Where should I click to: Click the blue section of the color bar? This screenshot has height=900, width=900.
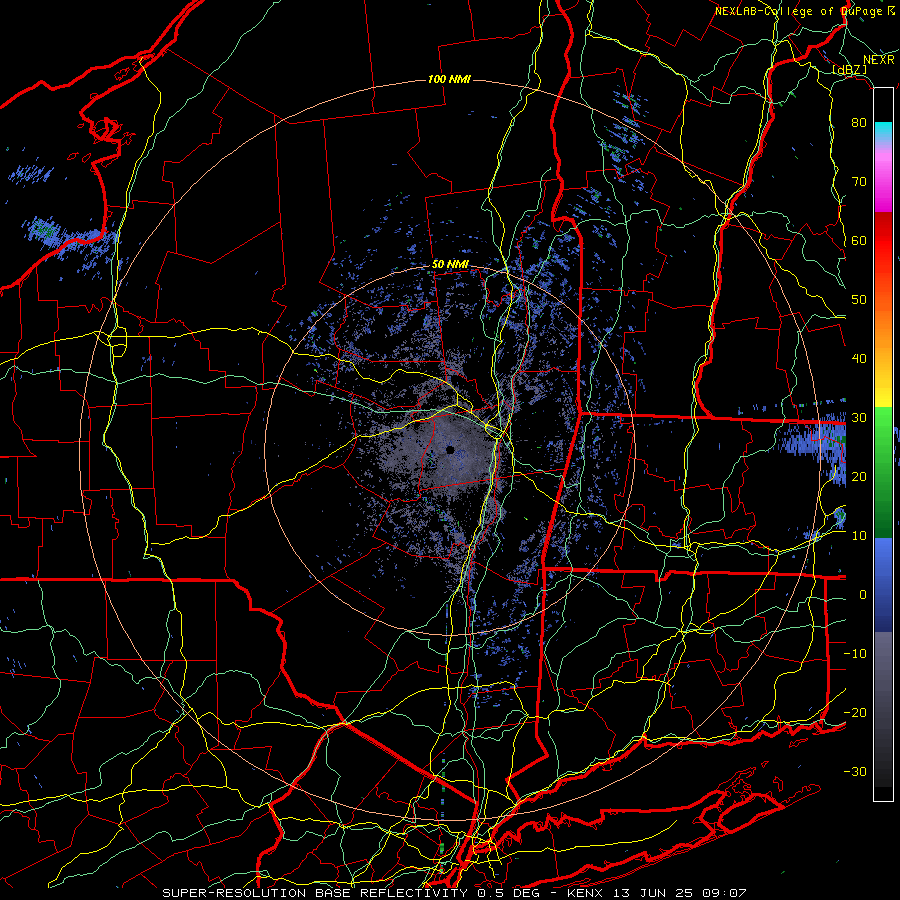pyautogui.click(x=883, y=584)
